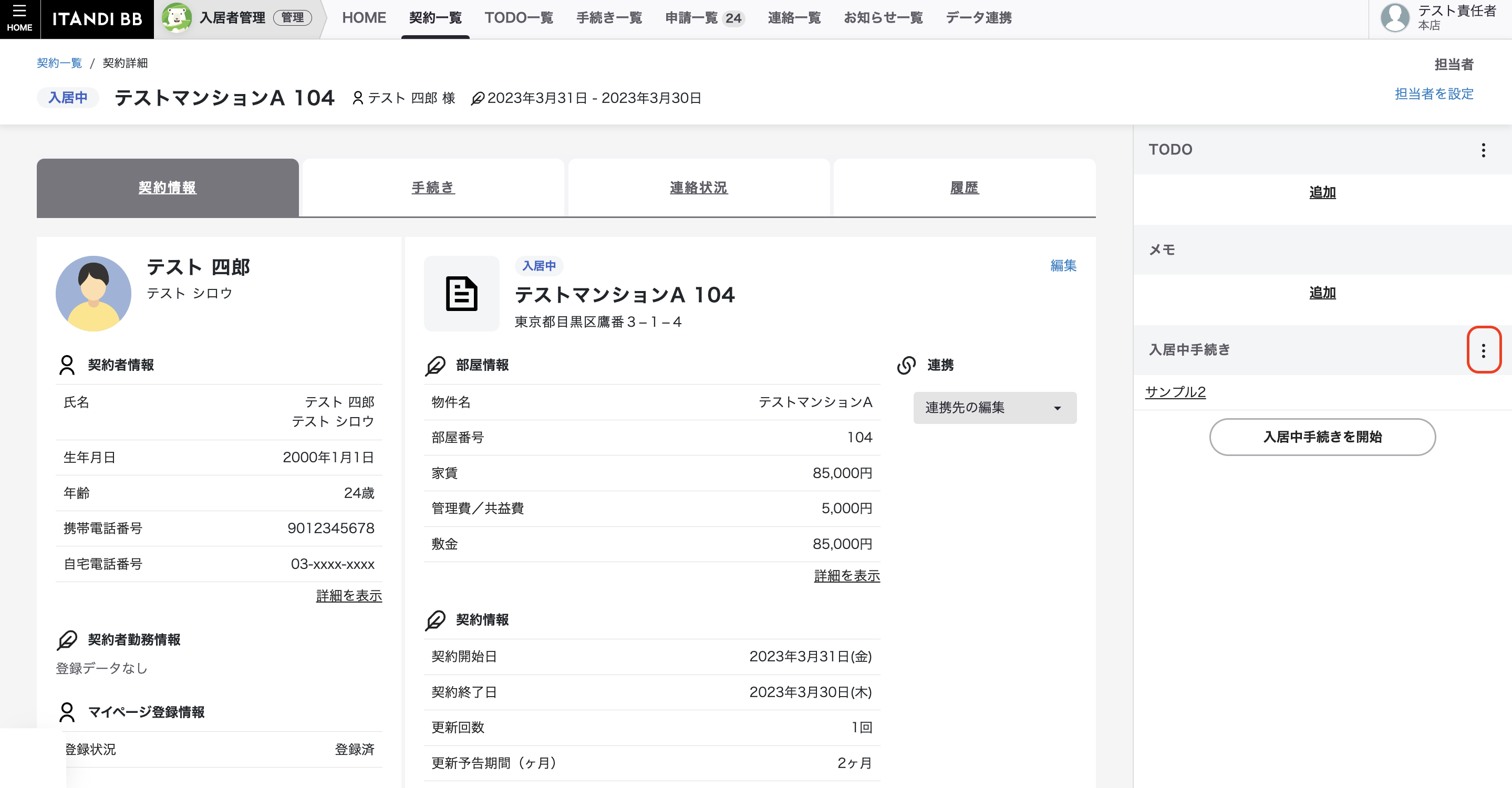Open 申請一覧 with badge 24
This screenshot has height=788, width=1512.
[x=705, y=18]
